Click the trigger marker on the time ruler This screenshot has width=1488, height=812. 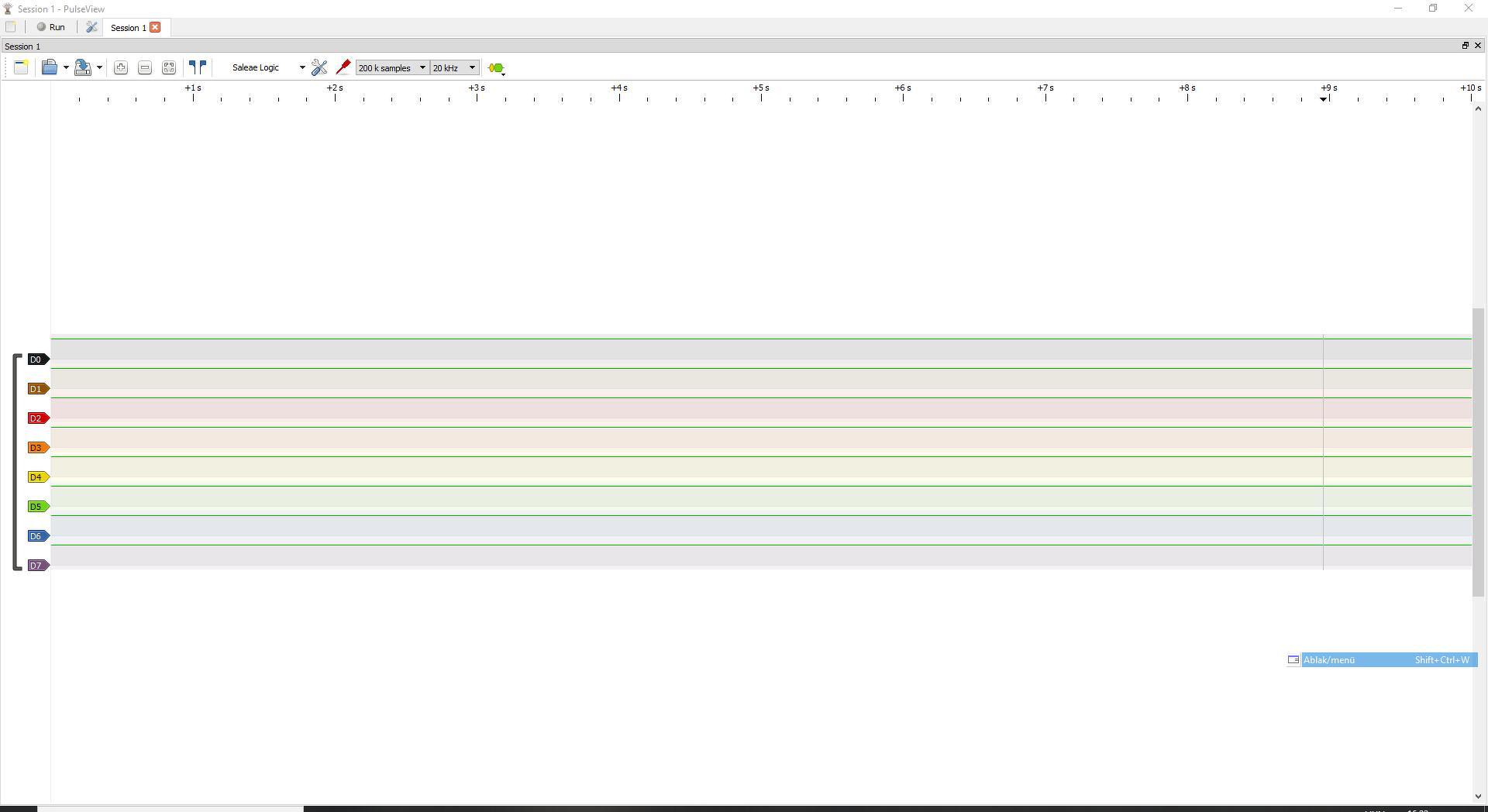[1323, 99]
